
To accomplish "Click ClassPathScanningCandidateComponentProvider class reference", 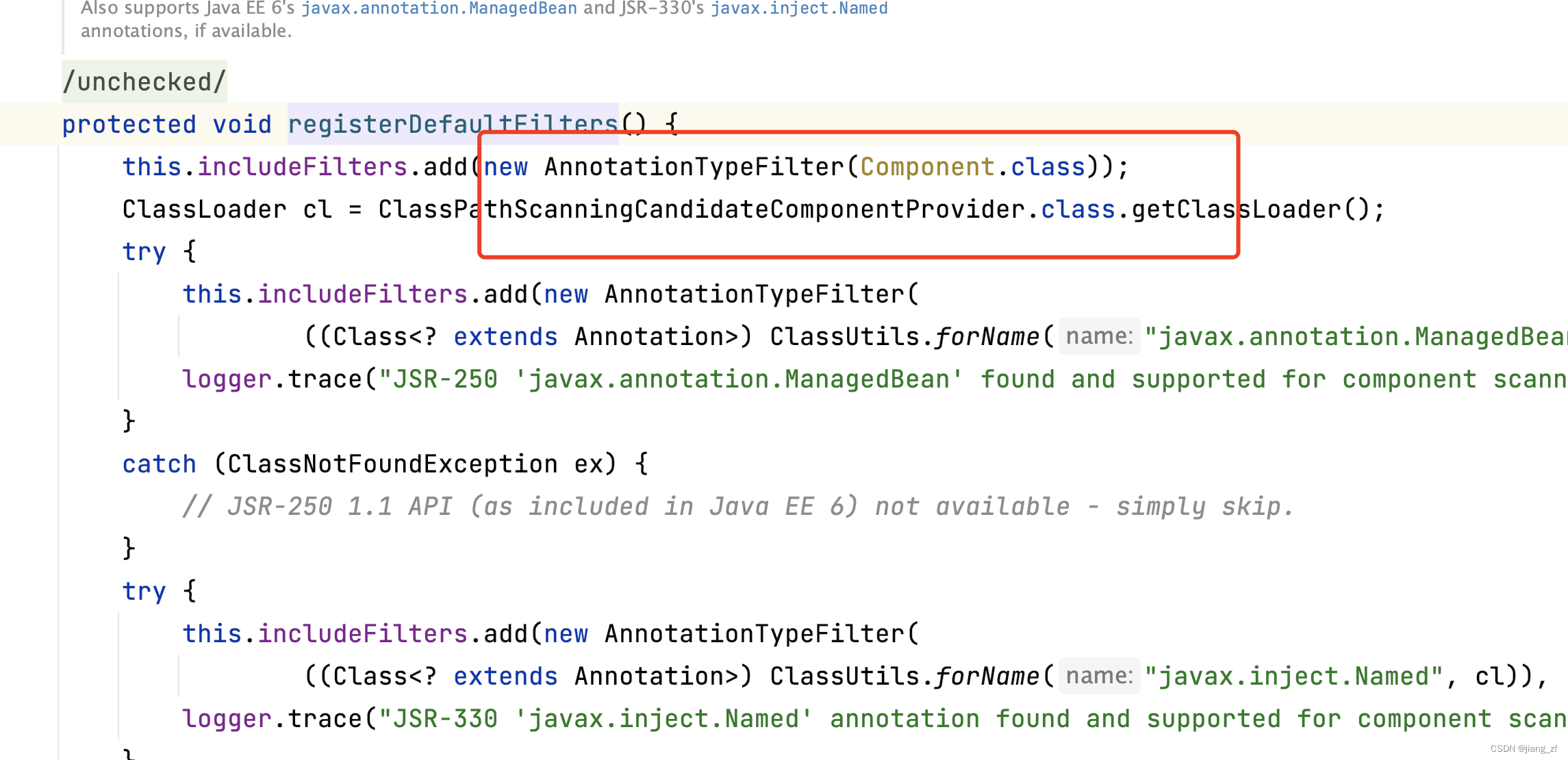I will click(703, 210).
